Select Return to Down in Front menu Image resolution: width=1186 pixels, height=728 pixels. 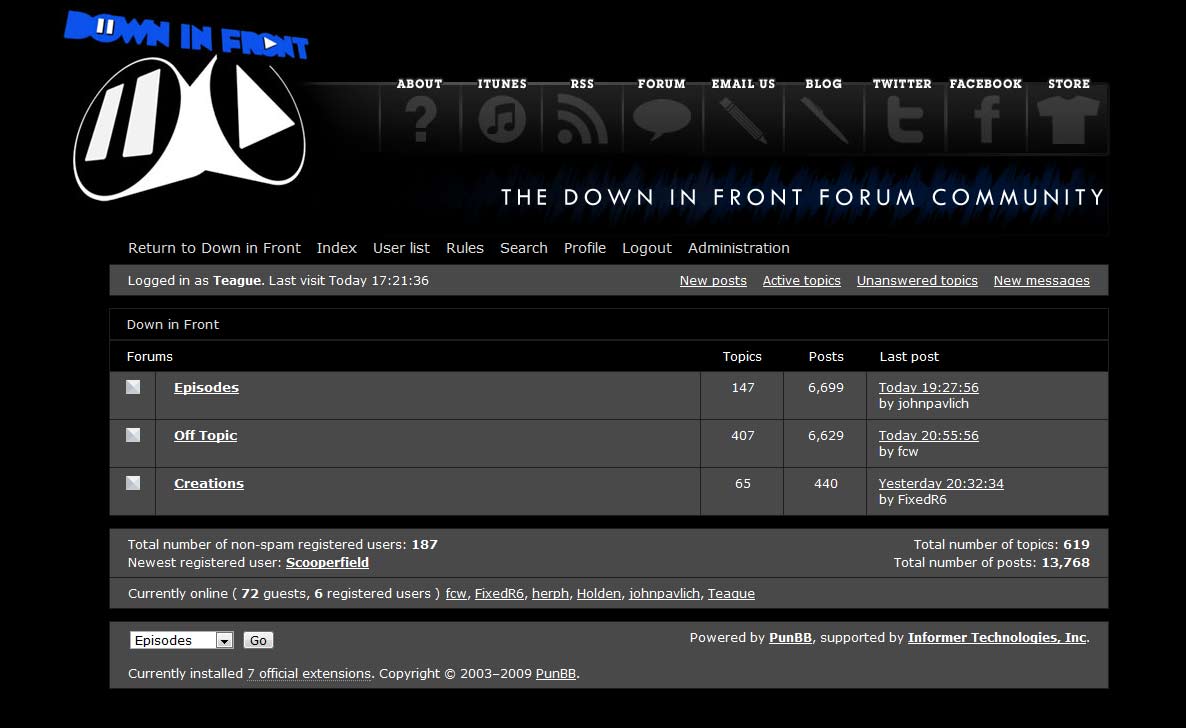click(x=214, y=248)
